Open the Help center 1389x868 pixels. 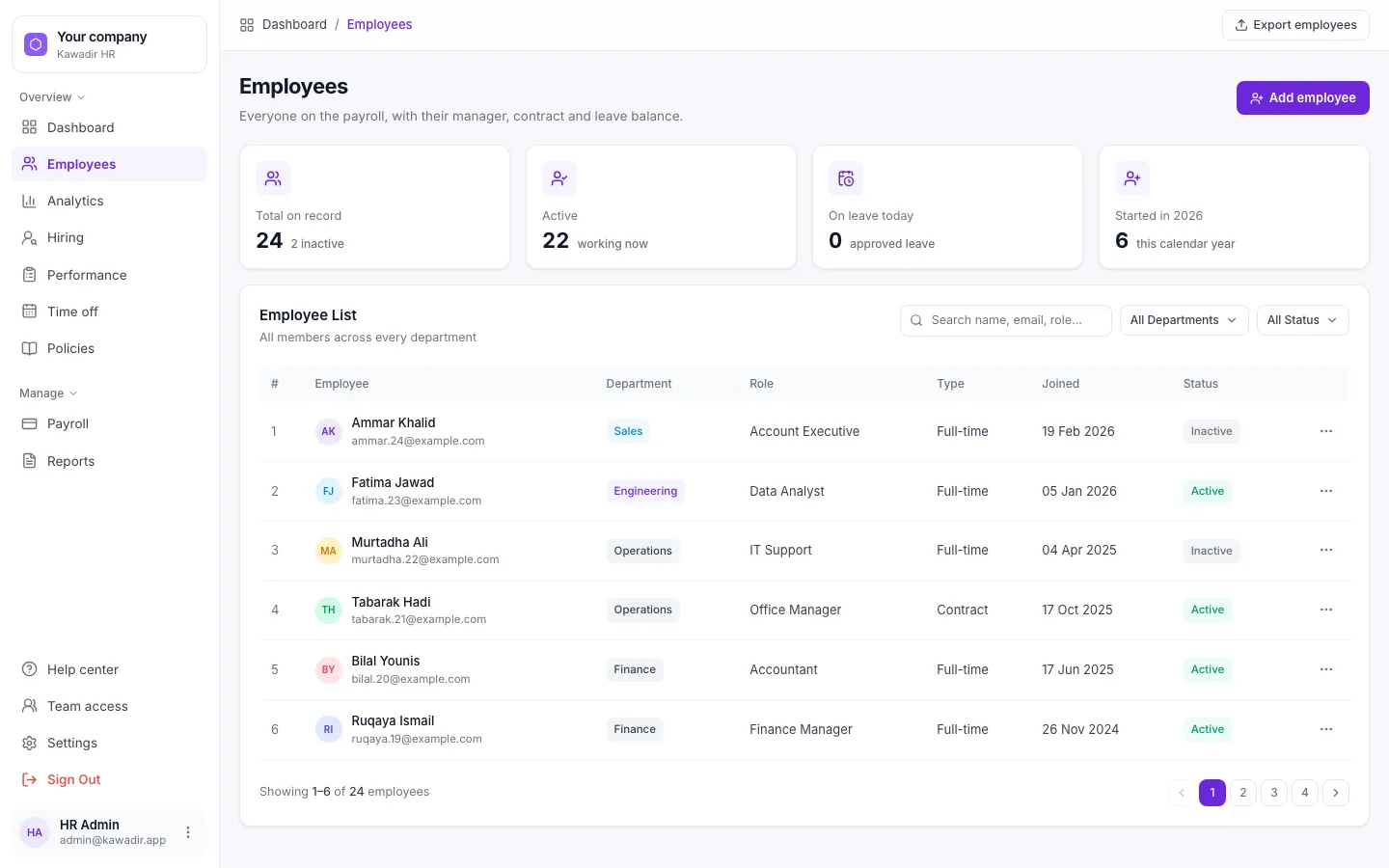click(x=109, y=669)
